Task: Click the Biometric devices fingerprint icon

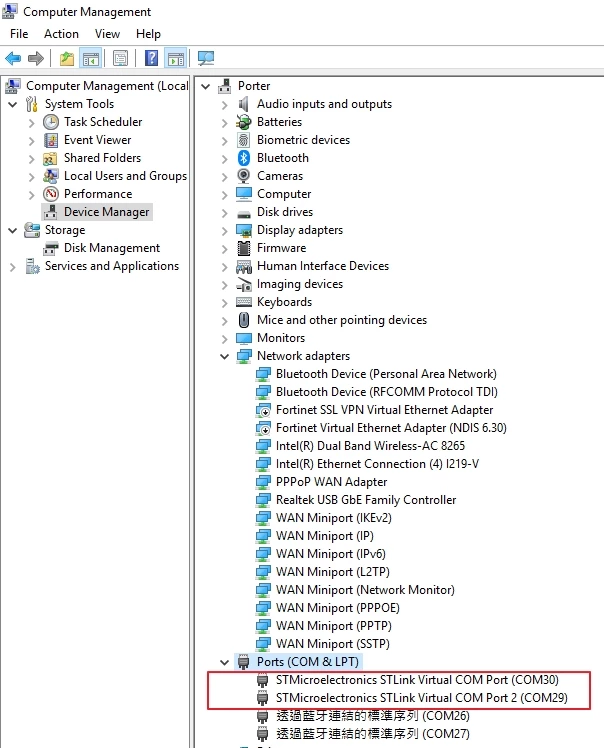Action: click(x=243, y=140)
